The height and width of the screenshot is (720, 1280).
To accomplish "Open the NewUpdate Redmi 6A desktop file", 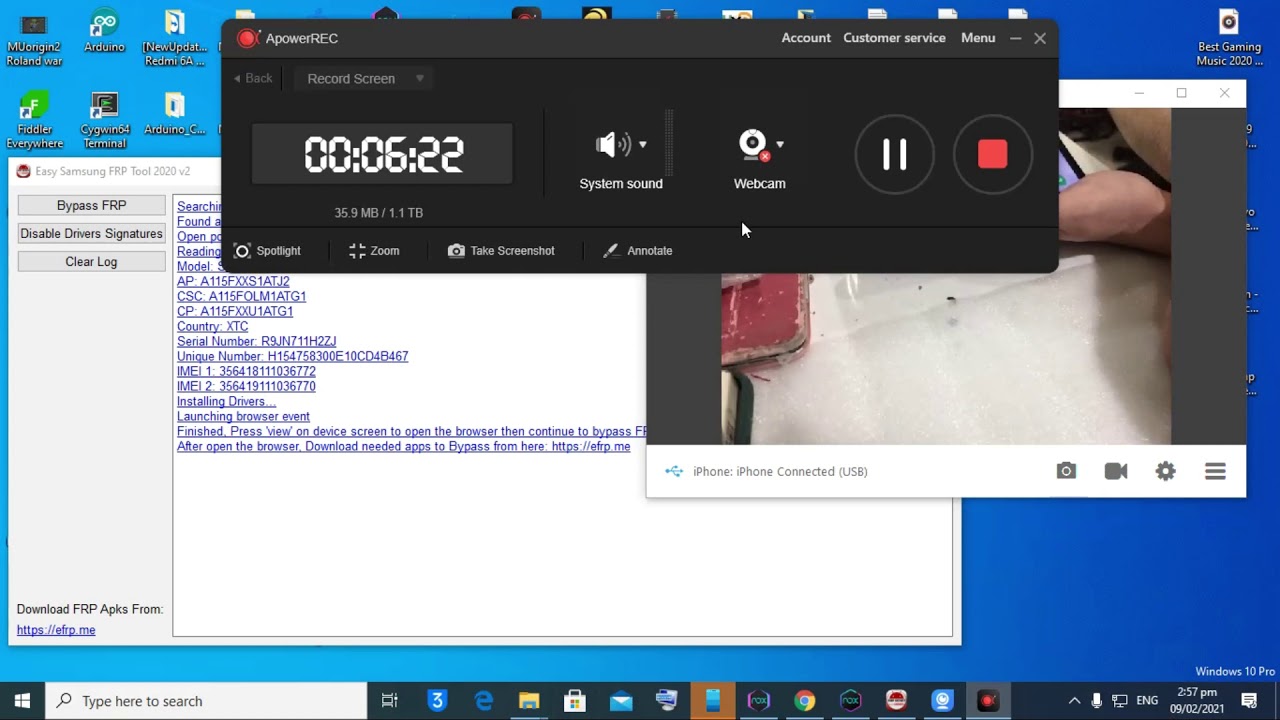I will 174,38.
